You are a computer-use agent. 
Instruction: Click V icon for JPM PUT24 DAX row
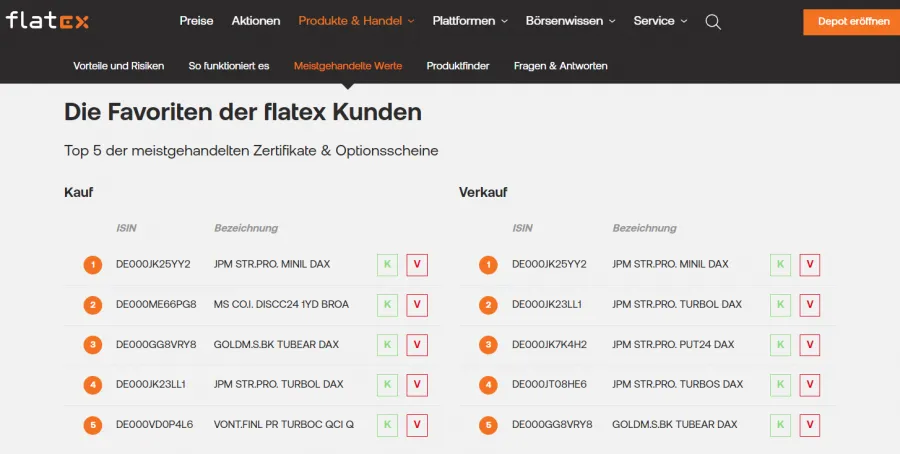pos(810,345)
